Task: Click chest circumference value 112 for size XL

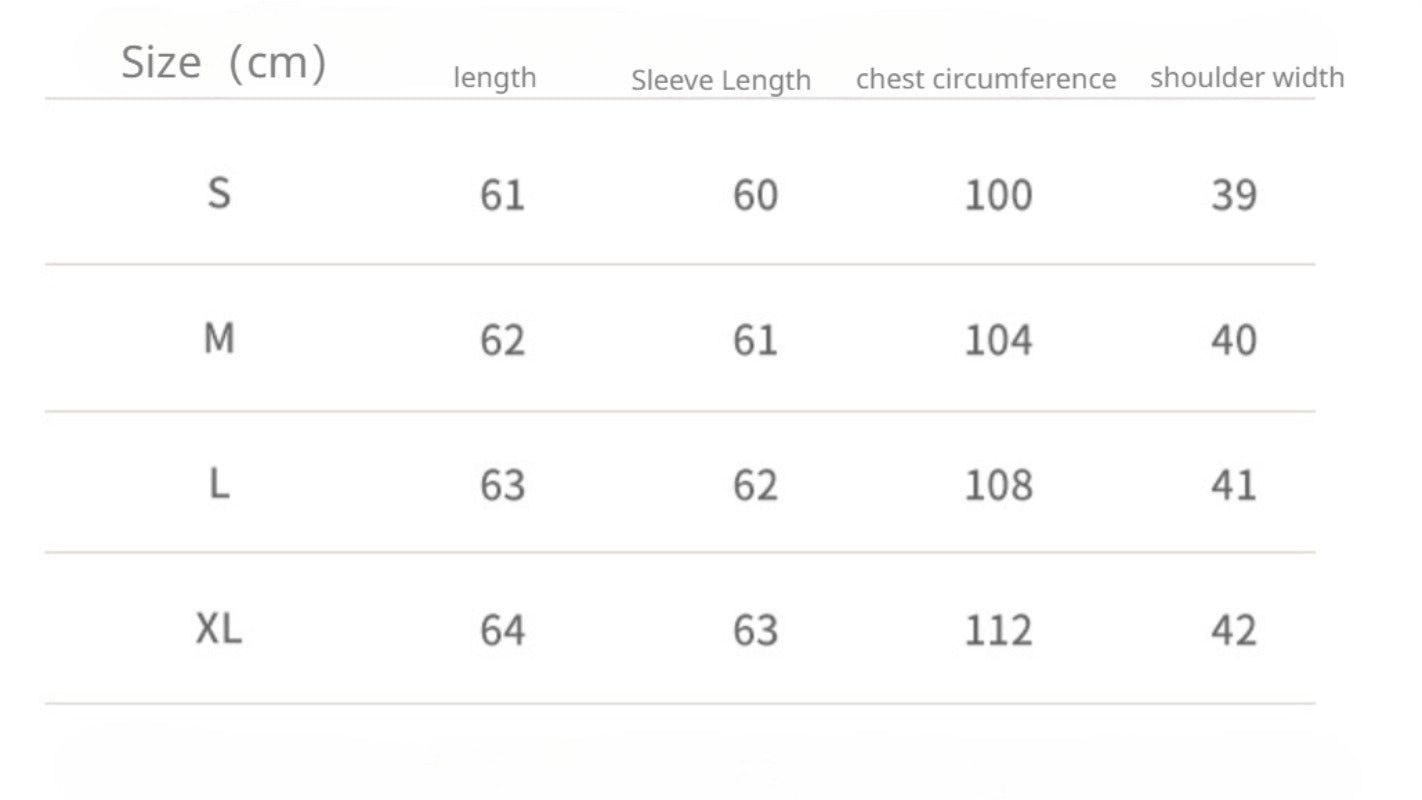Action: pos(998,631)
